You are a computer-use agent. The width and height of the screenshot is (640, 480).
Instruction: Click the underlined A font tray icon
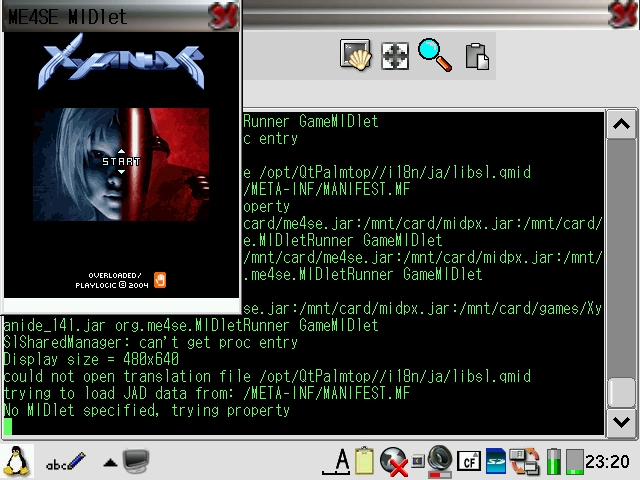coord(340,461)
